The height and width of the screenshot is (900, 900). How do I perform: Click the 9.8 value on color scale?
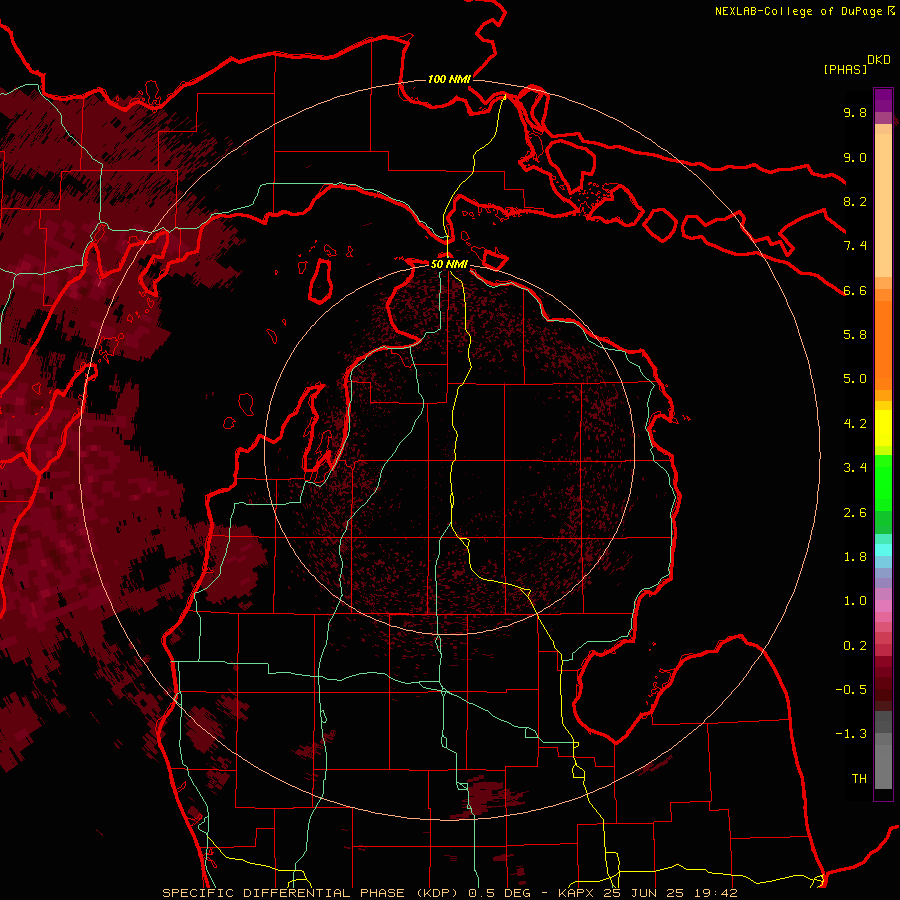point(855,112)
